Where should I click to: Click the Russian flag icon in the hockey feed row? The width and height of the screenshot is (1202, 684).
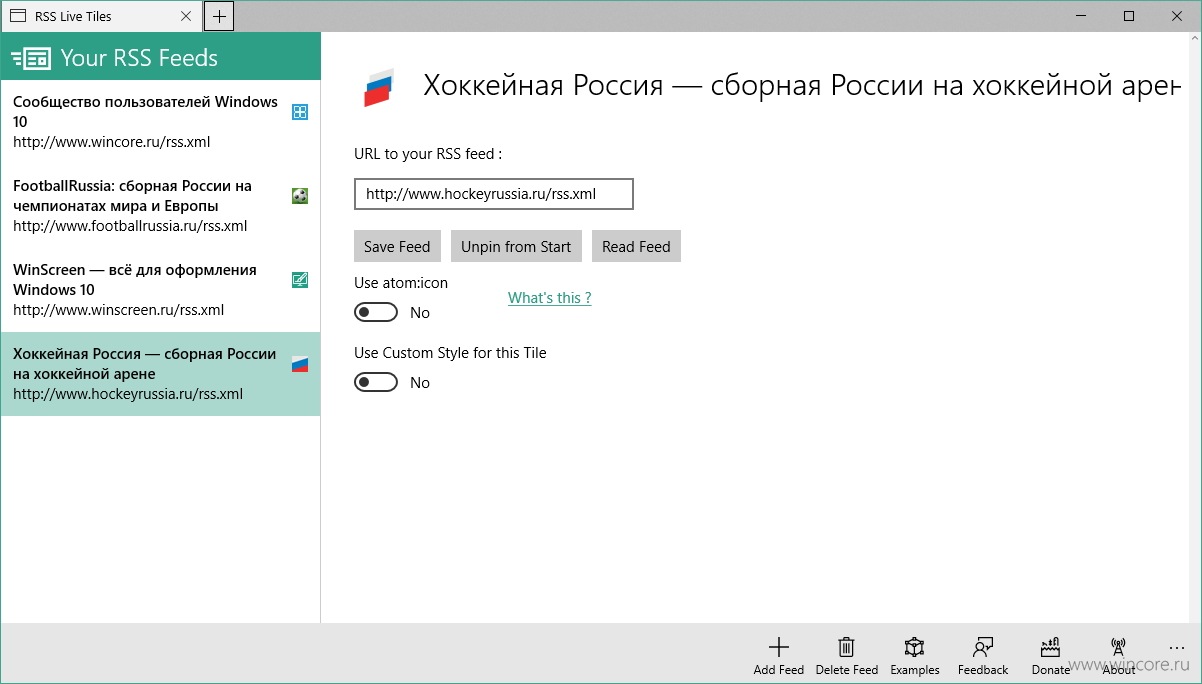300,364
